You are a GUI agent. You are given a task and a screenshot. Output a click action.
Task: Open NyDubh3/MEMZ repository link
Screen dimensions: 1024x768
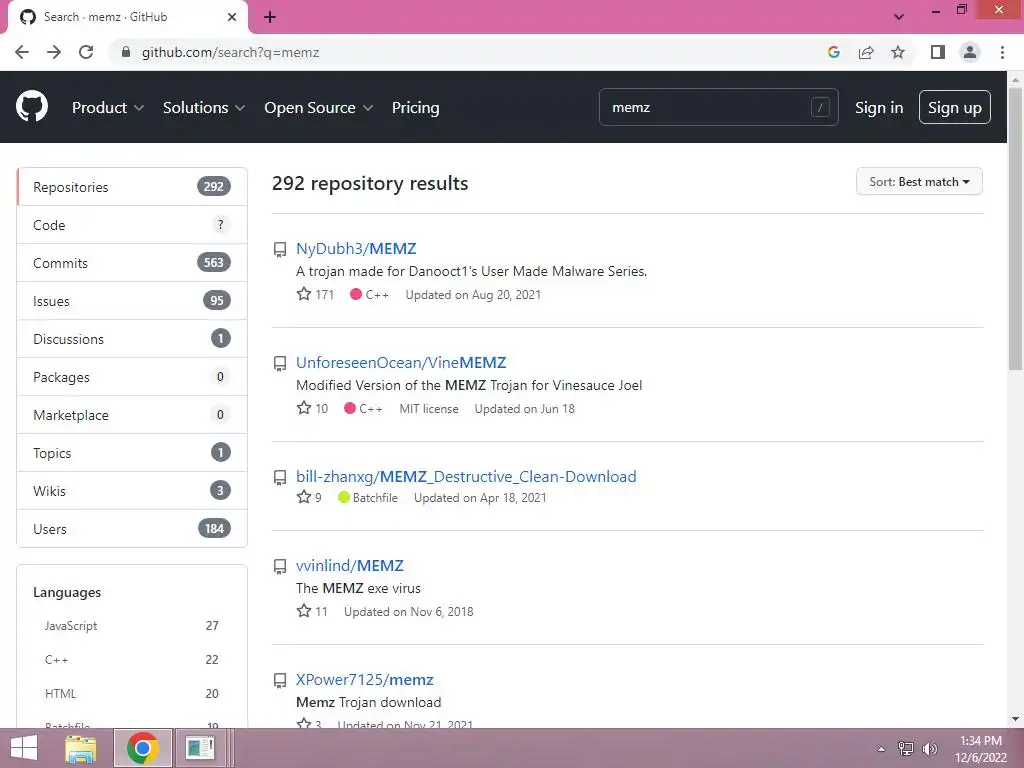[x=356, y=249]
